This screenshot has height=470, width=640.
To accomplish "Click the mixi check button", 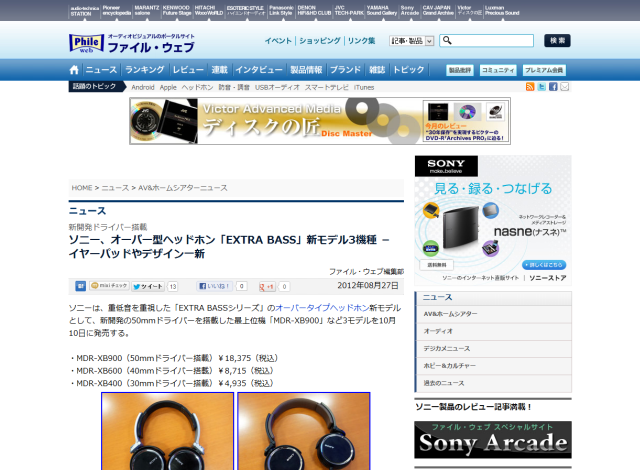I will pos(109,286).
